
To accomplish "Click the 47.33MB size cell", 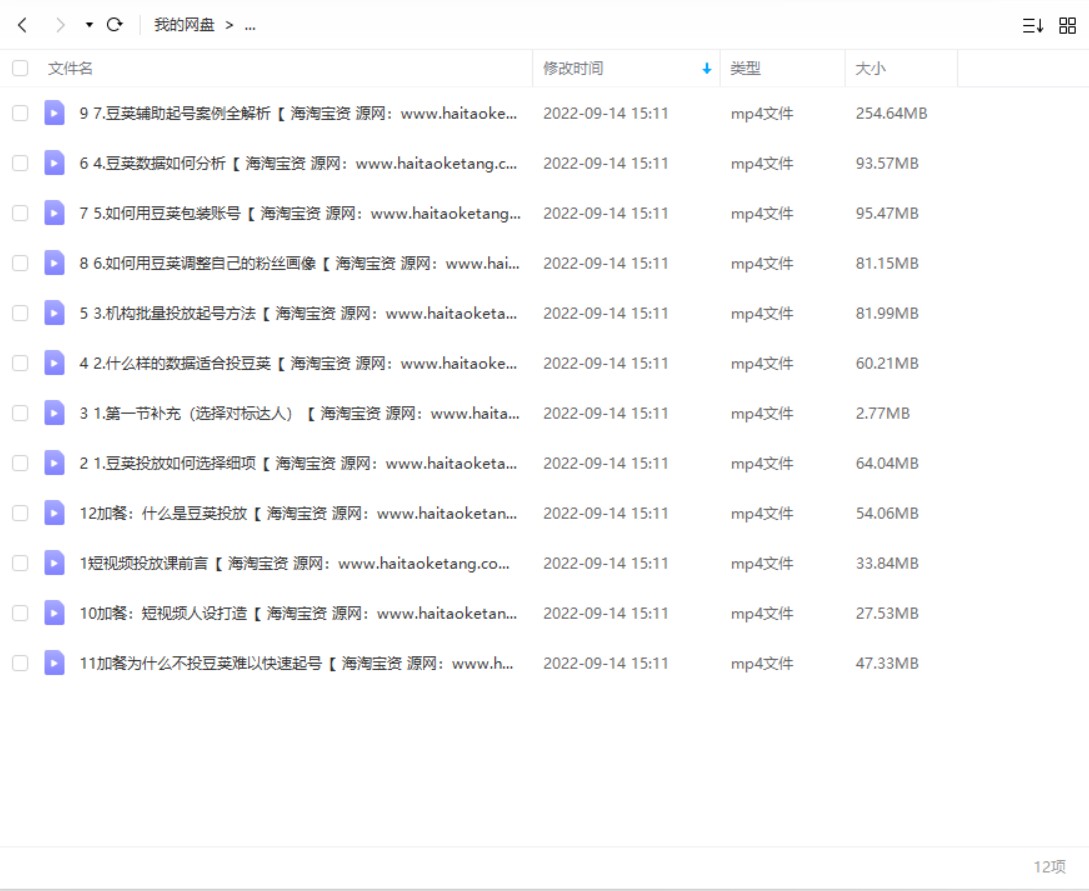I will (887, 663).
